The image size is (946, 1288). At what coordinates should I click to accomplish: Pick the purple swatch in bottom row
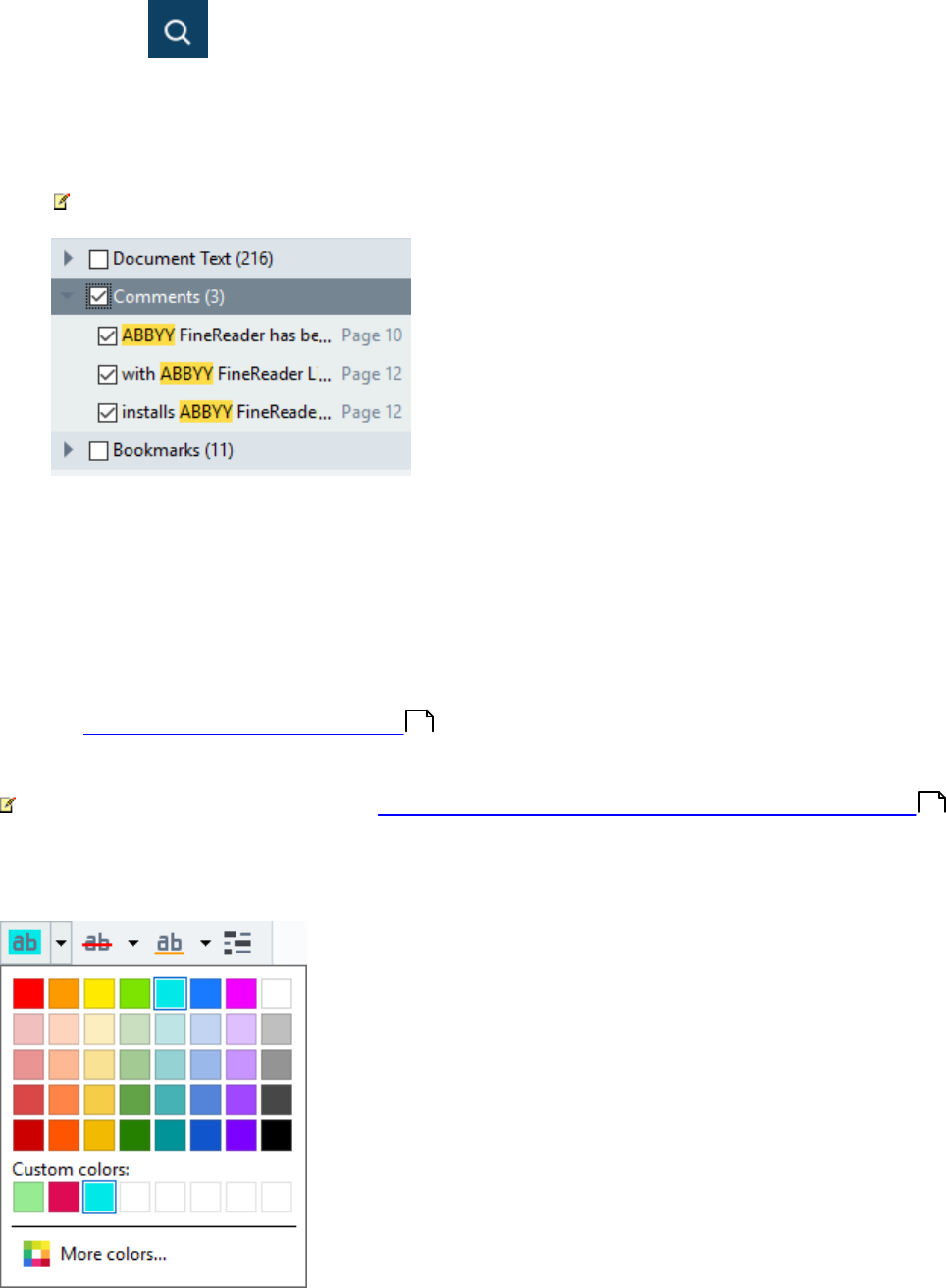240,1135
